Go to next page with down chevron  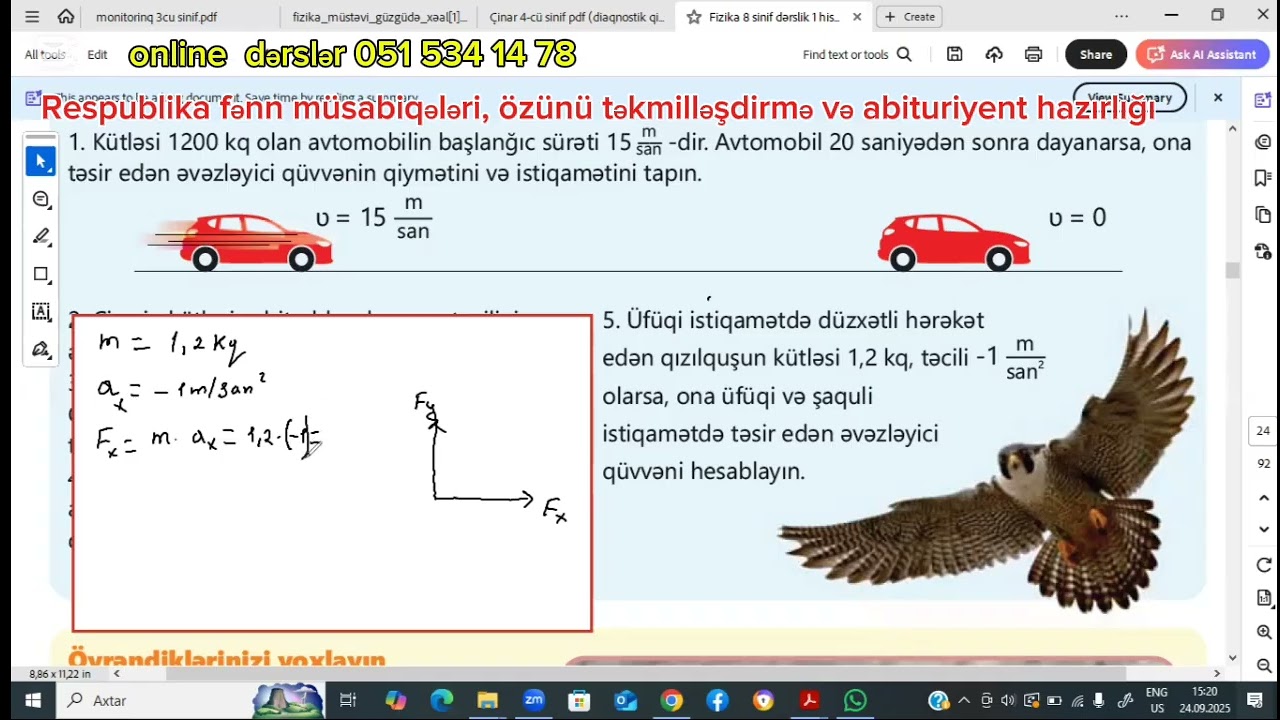[1263, 529]
